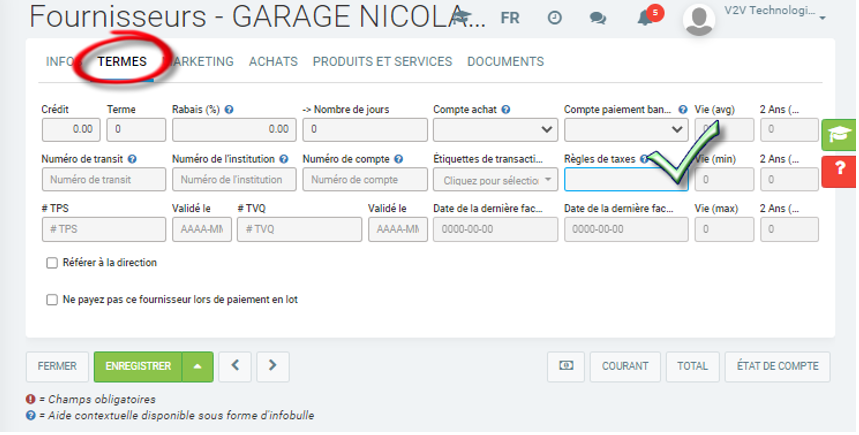Image resolution: width=859 pixels, height=435 pixels.
Task: Expand the Compte achat dropdown
Action: [495, 129]
